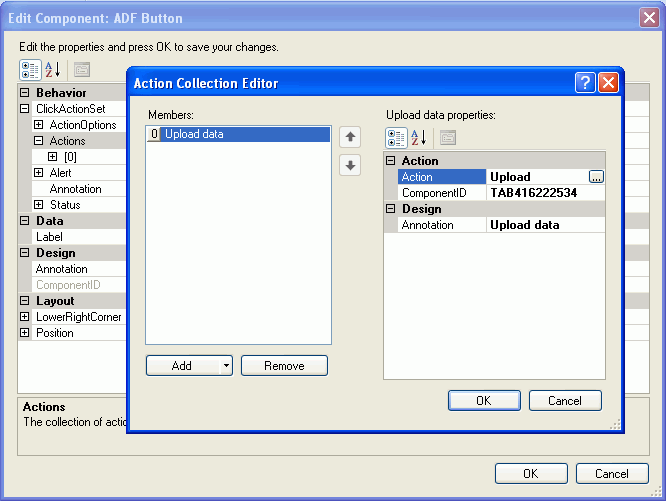666x501 pixels.
Task: Click the Upload data Annotation value
Action: [x=525, y=225]
